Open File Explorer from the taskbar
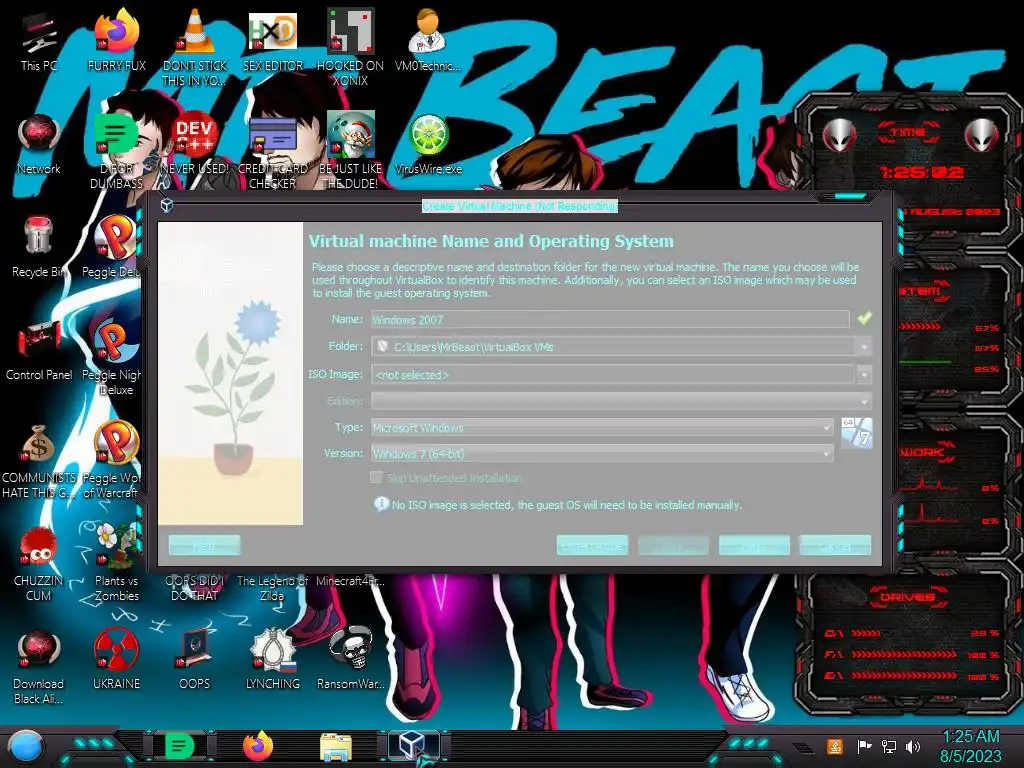 coord(336,746)
